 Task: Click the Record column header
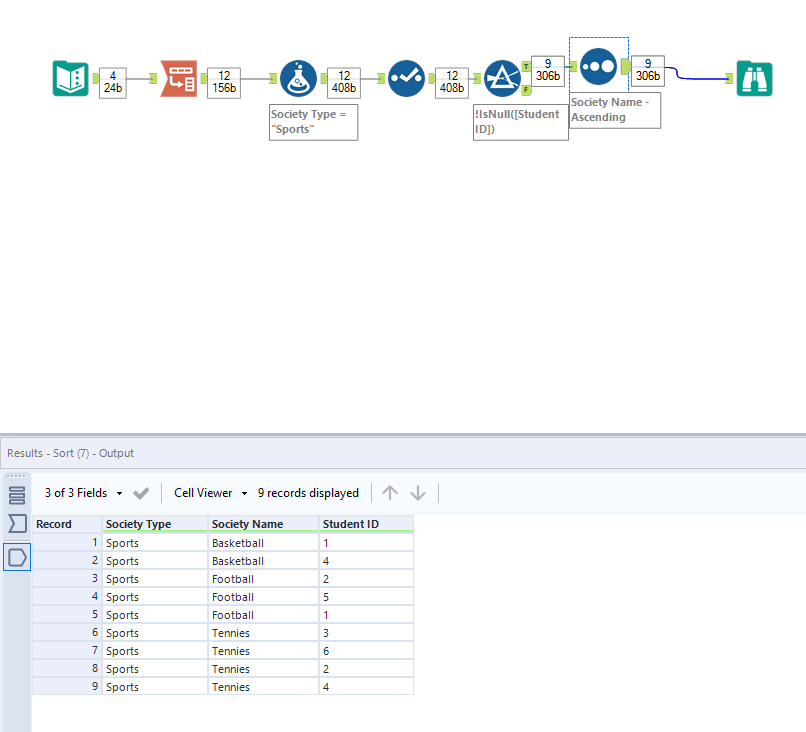click(x=67, y=524)
